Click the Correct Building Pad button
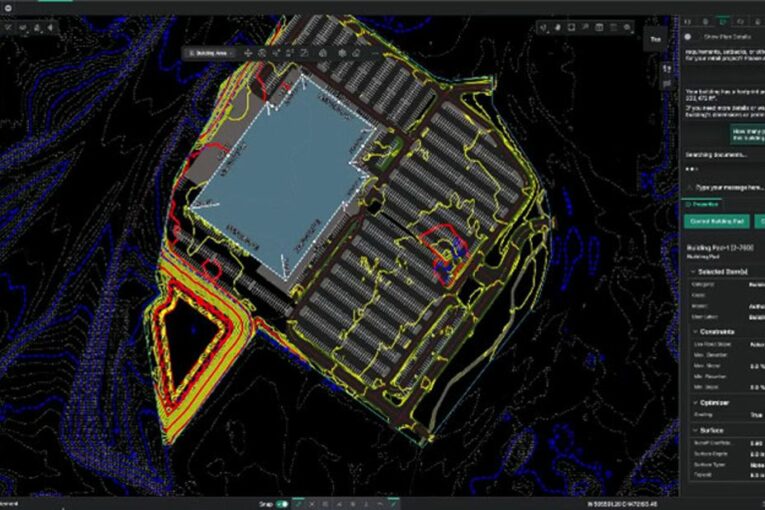 pos(717,222)
